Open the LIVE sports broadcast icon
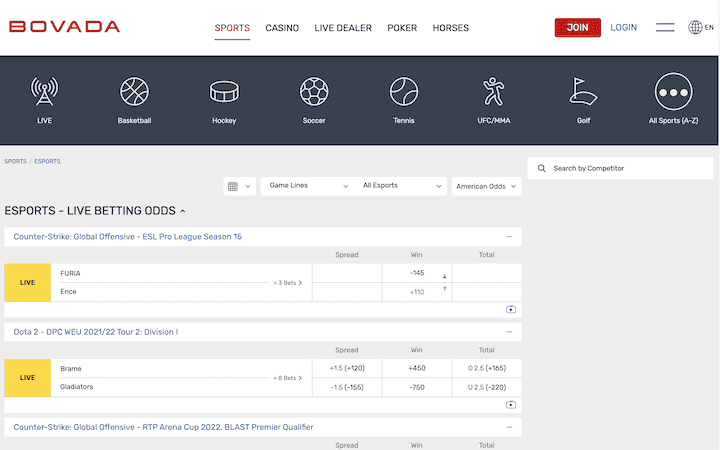Viewport: 720px width, 450px height. [44, 91]
